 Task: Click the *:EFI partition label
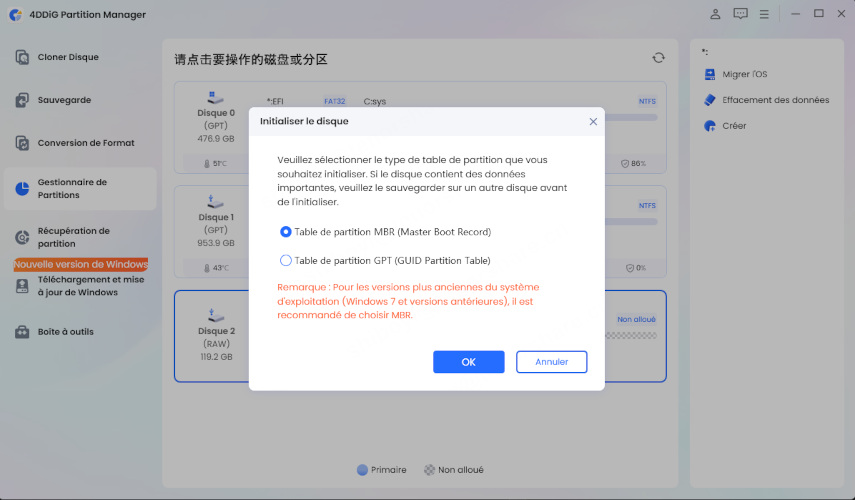275,101
